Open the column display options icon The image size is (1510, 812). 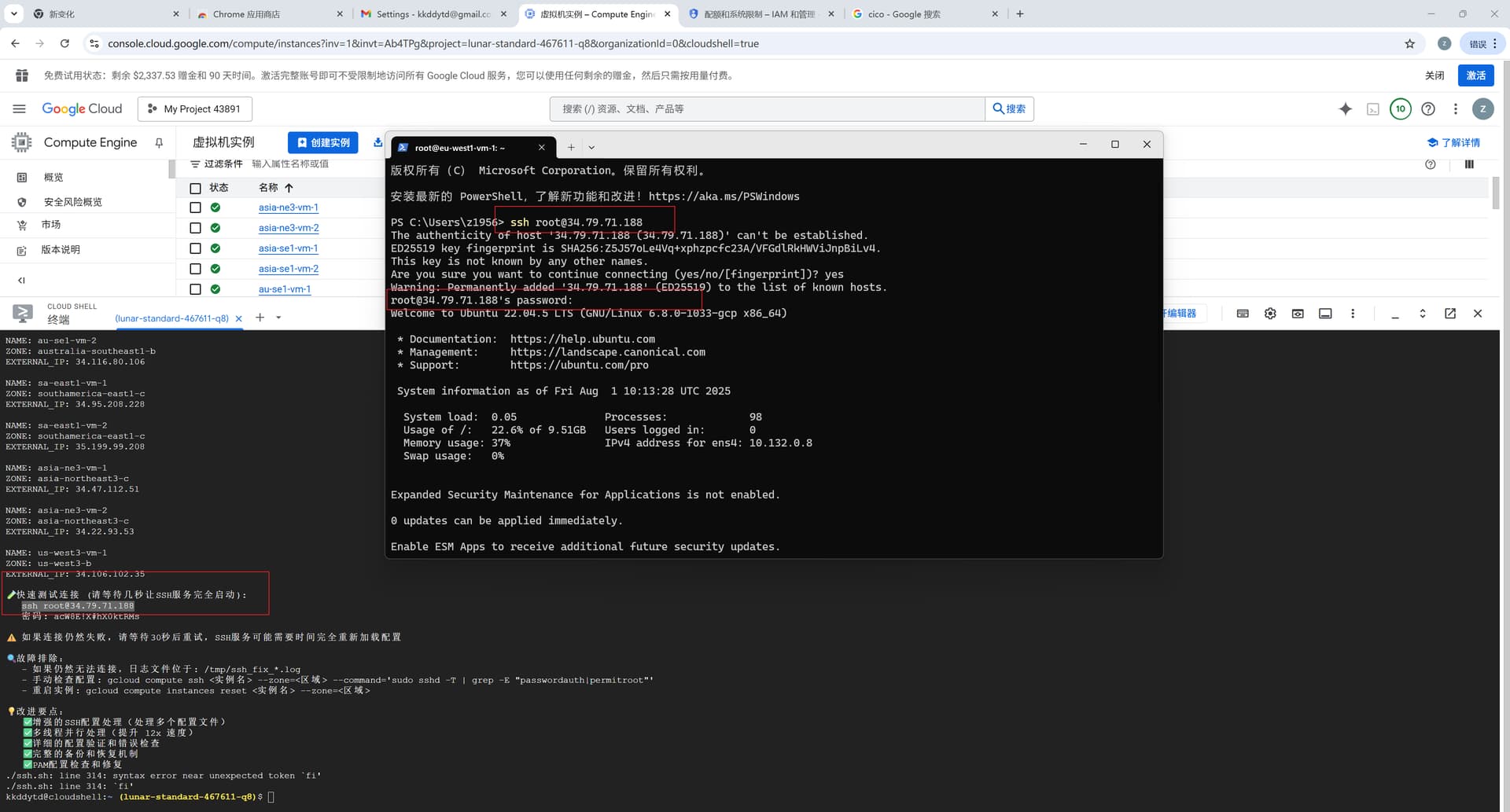[1468, 164]
